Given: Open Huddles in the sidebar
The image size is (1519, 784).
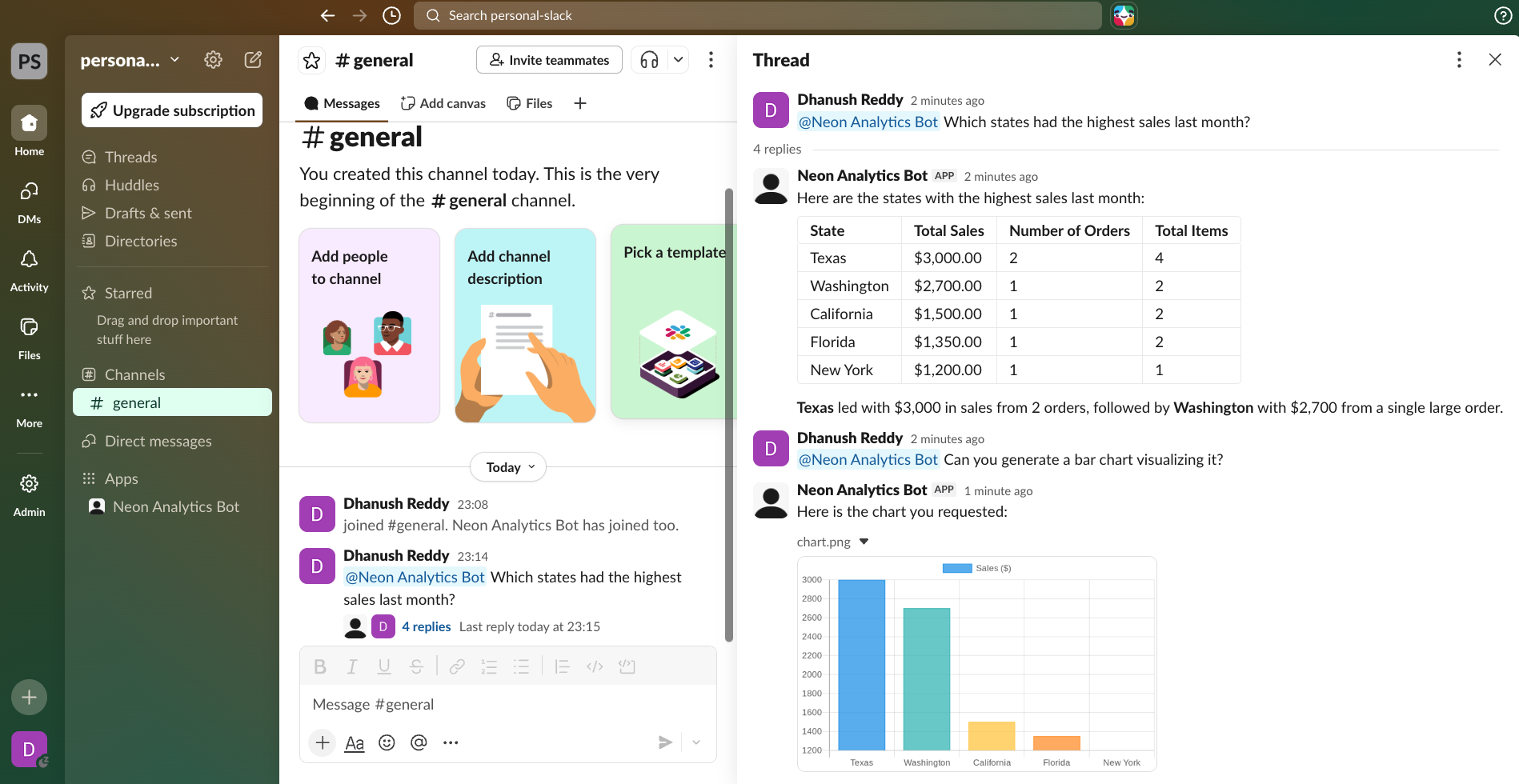Looking at the screenshot, I should click(172, 185).
